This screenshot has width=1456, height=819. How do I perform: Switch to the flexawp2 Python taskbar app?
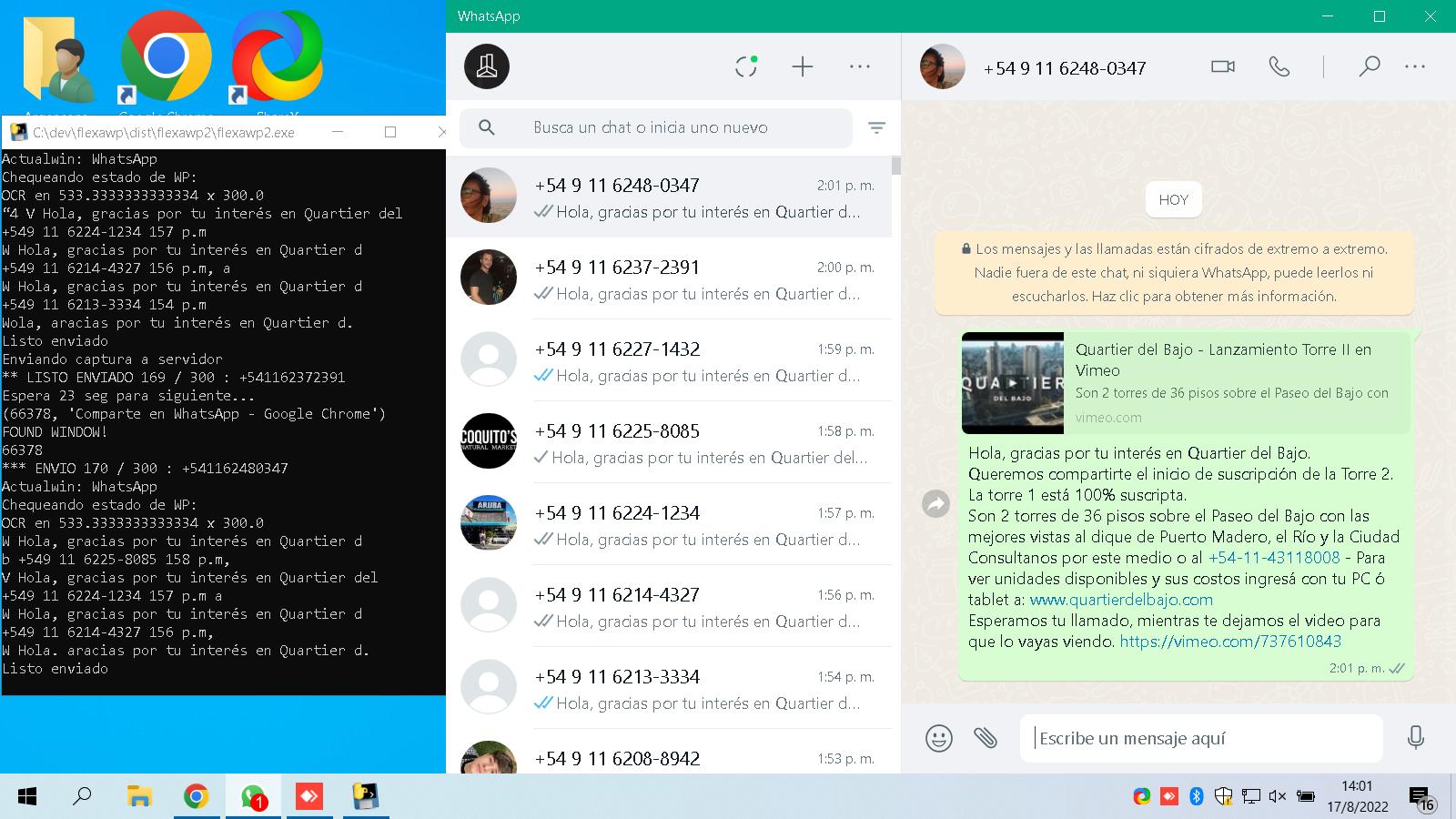[366, 797]
